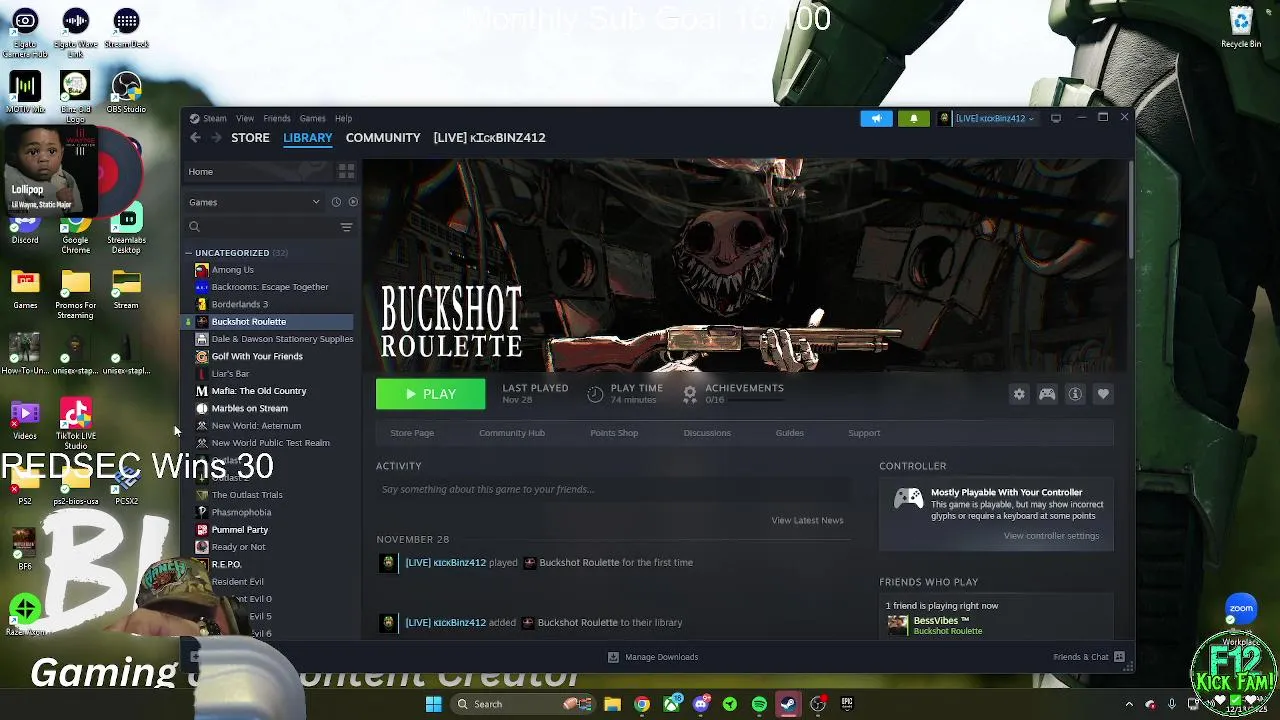Open the Support link

tap(864, 433)
